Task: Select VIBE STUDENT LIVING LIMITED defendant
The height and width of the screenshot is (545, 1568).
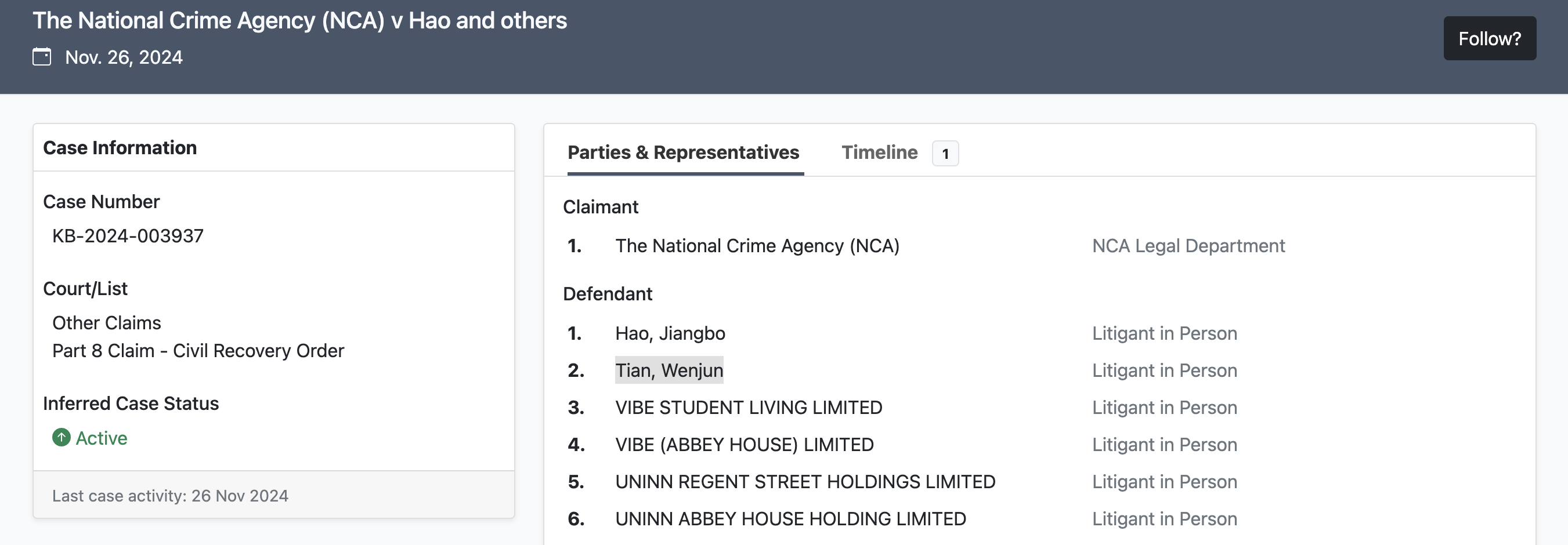Action: [748, 408]
